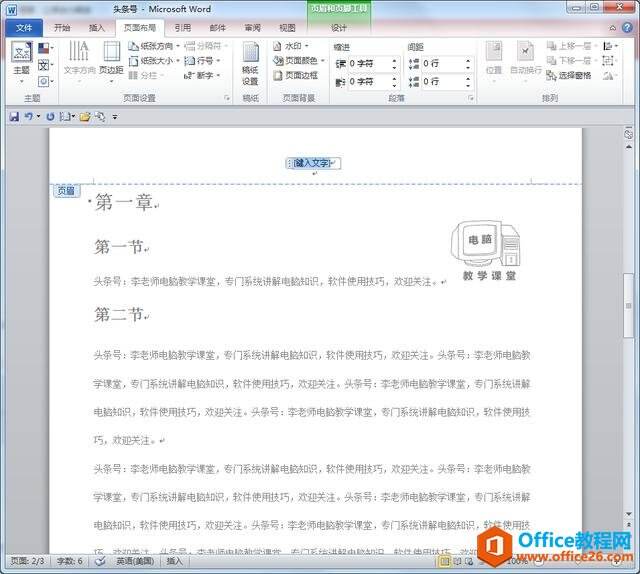Open the Watermark (水印) icon menu

(x=277, y=46)
